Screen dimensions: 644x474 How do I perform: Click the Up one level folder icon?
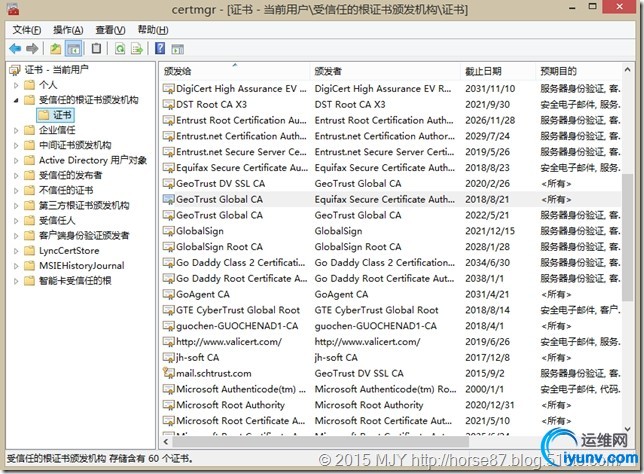55,49
